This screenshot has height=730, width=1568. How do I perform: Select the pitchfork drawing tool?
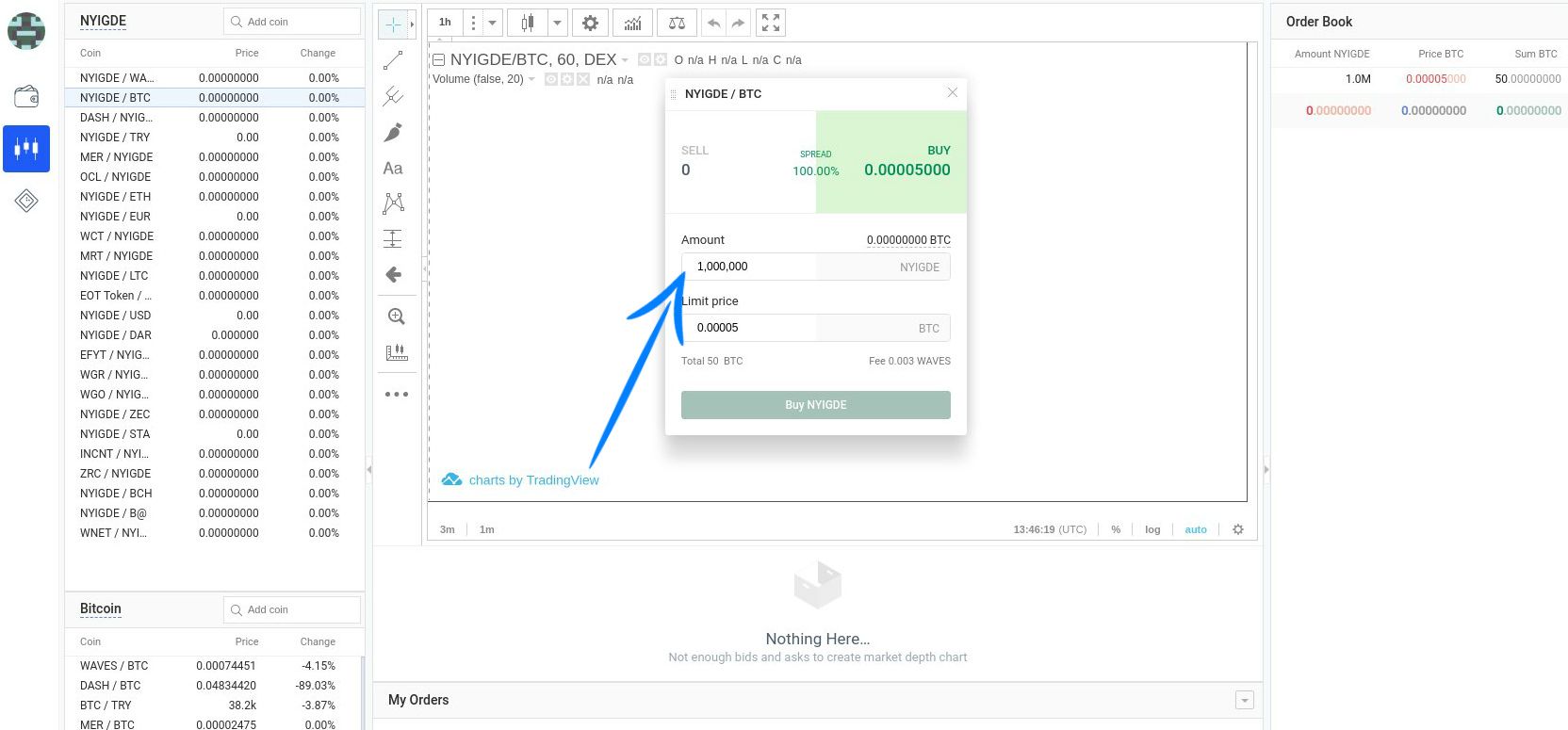click(x=393, y=96)
